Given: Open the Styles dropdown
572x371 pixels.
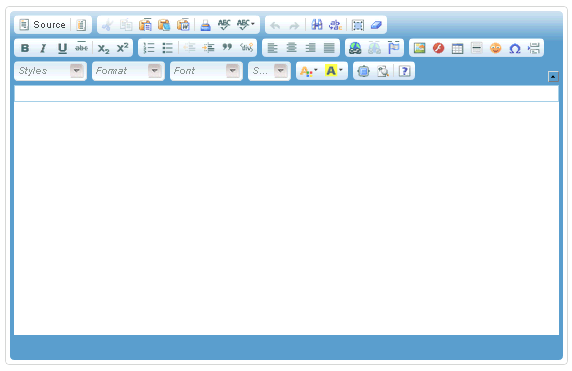Looking at the screenshot, I should click(x=50, y=71).
